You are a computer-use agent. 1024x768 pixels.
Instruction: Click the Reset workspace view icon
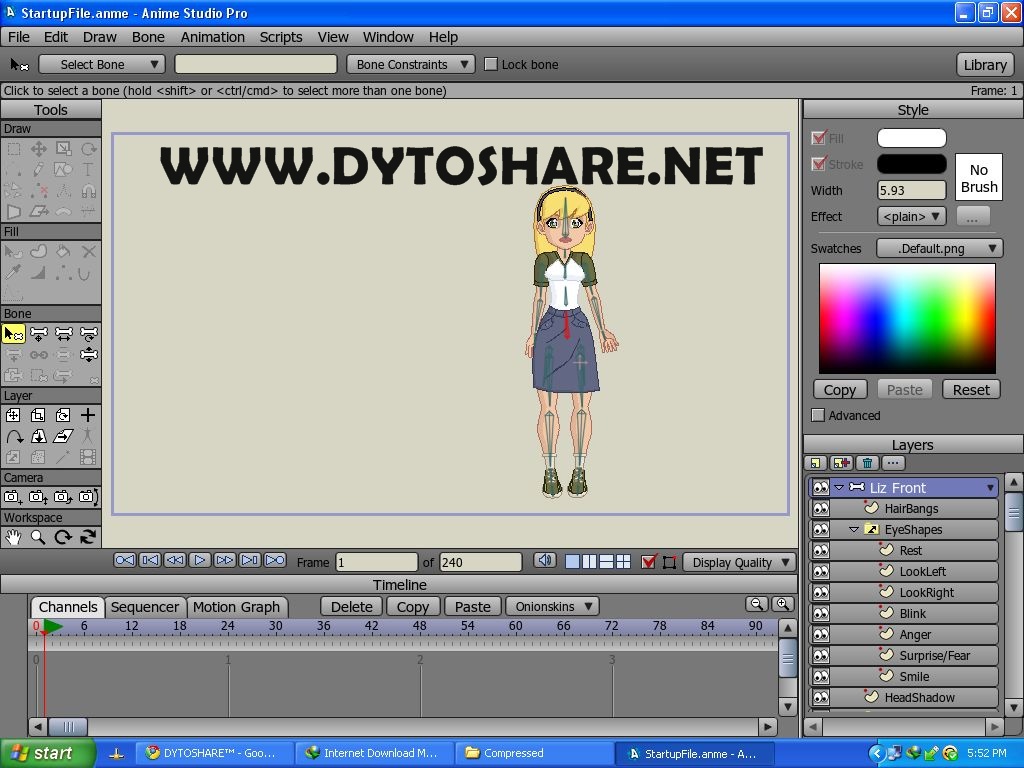point(88,537)
